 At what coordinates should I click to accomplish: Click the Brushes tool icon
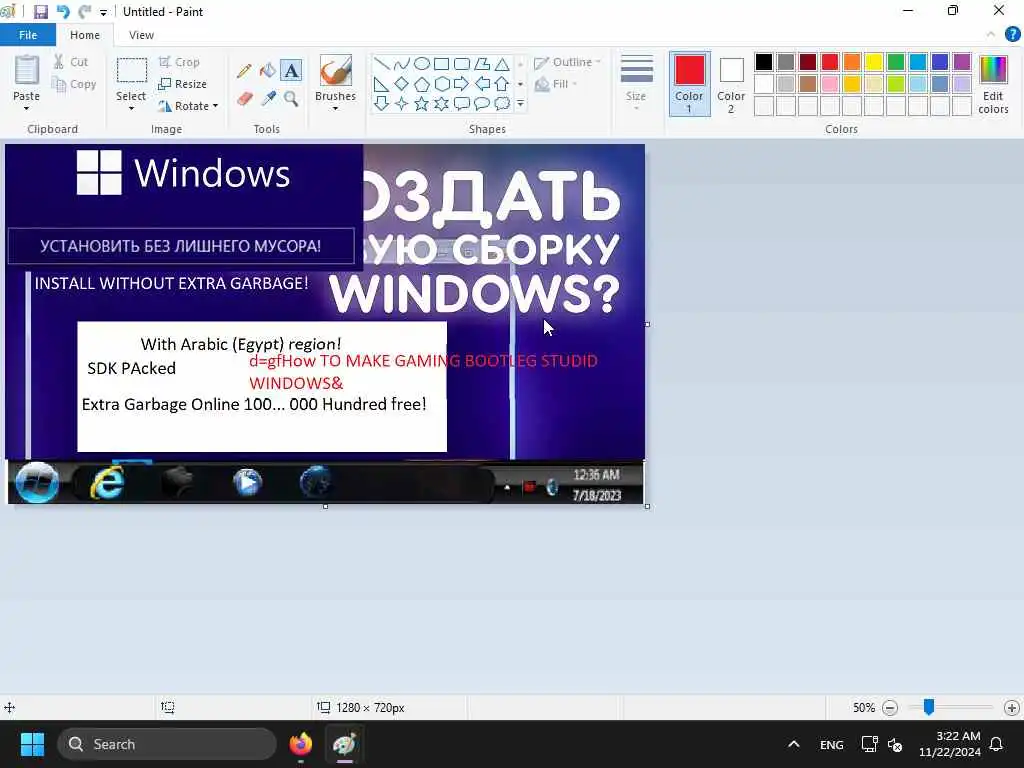point(336,70)
